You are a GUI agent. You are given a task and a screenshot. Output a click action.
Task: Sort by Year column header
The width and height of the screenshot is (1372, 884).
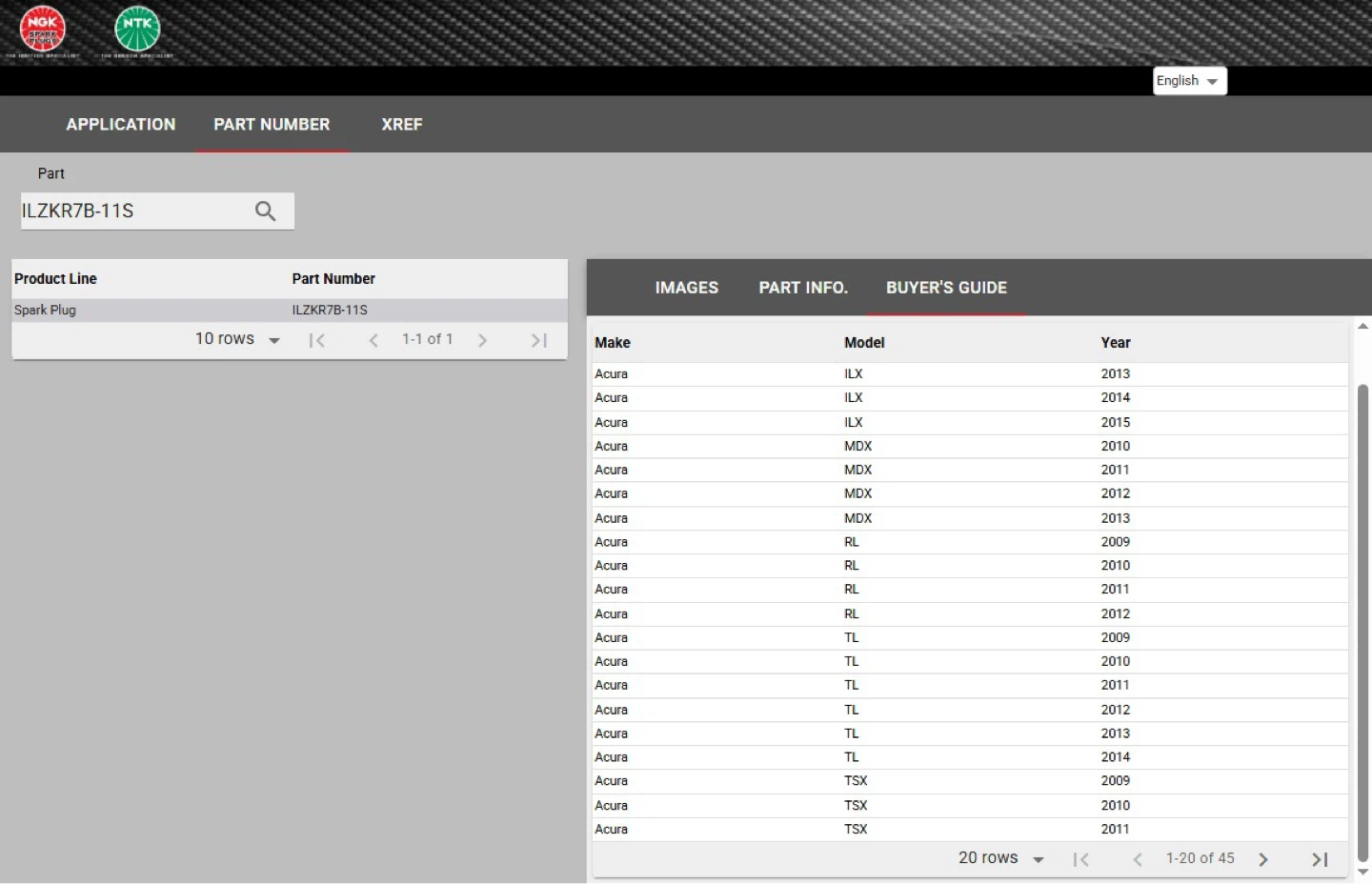(1116, 343)
